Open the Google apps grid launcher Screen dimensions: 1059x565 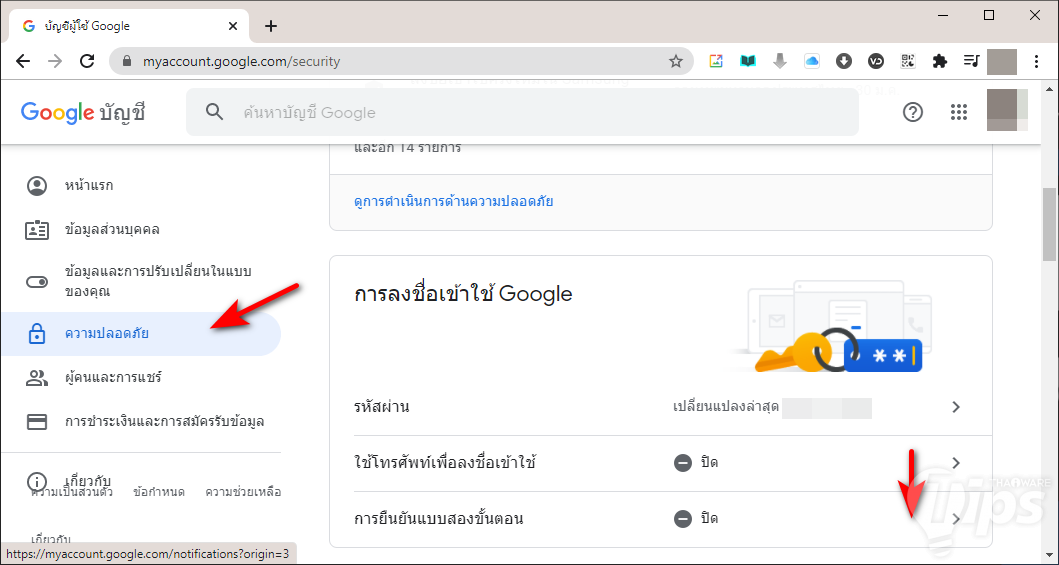[x=958, y=112]
